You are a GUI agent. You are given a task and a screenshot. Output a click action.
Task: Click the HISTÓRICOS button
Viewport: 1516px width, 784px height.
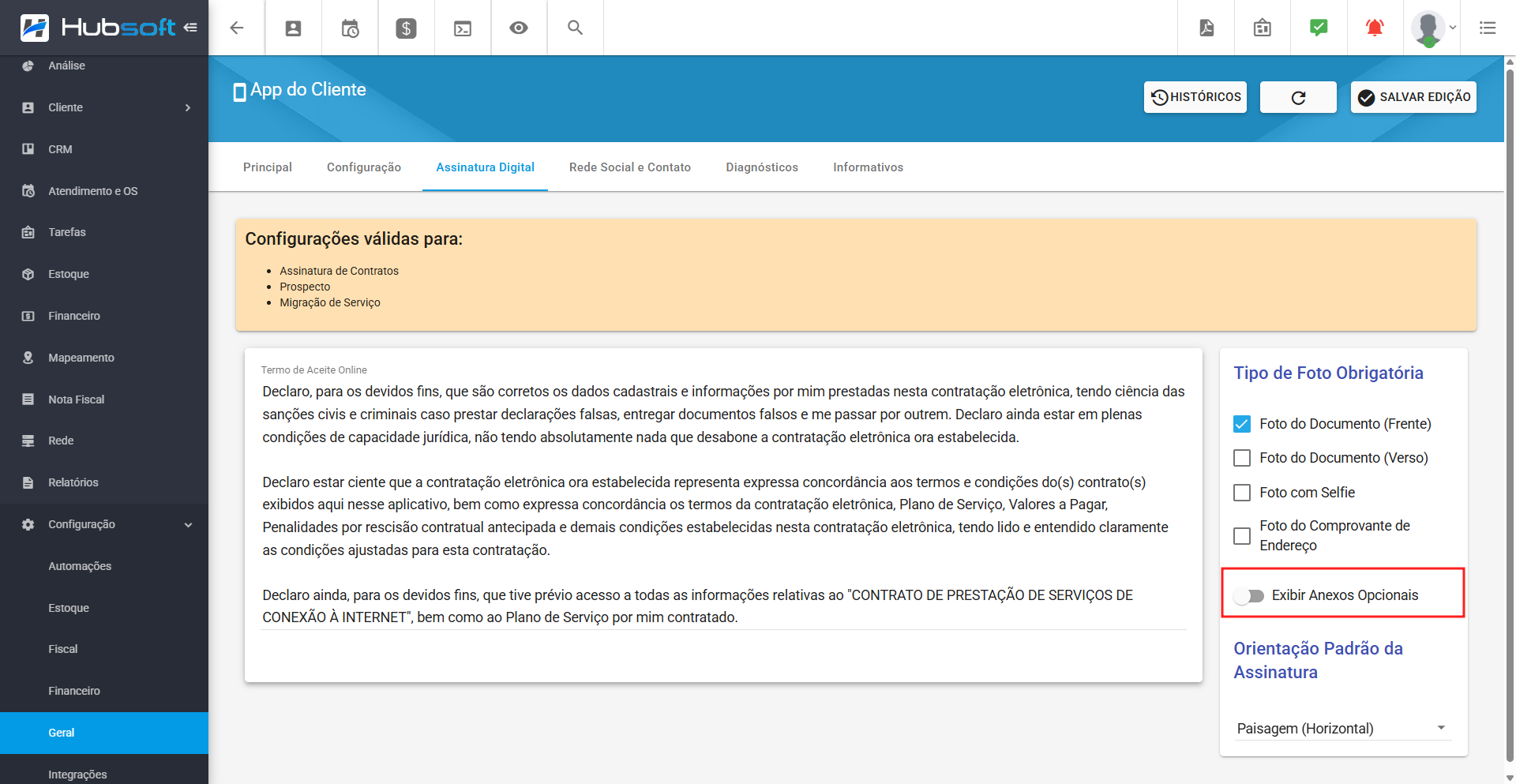click(1195, 97)
